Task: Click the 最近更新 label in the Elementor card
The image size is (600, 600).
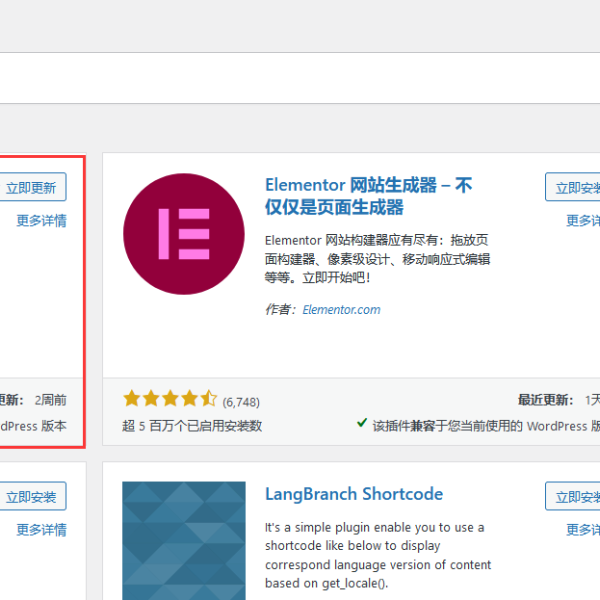Action: pos(545,400)
